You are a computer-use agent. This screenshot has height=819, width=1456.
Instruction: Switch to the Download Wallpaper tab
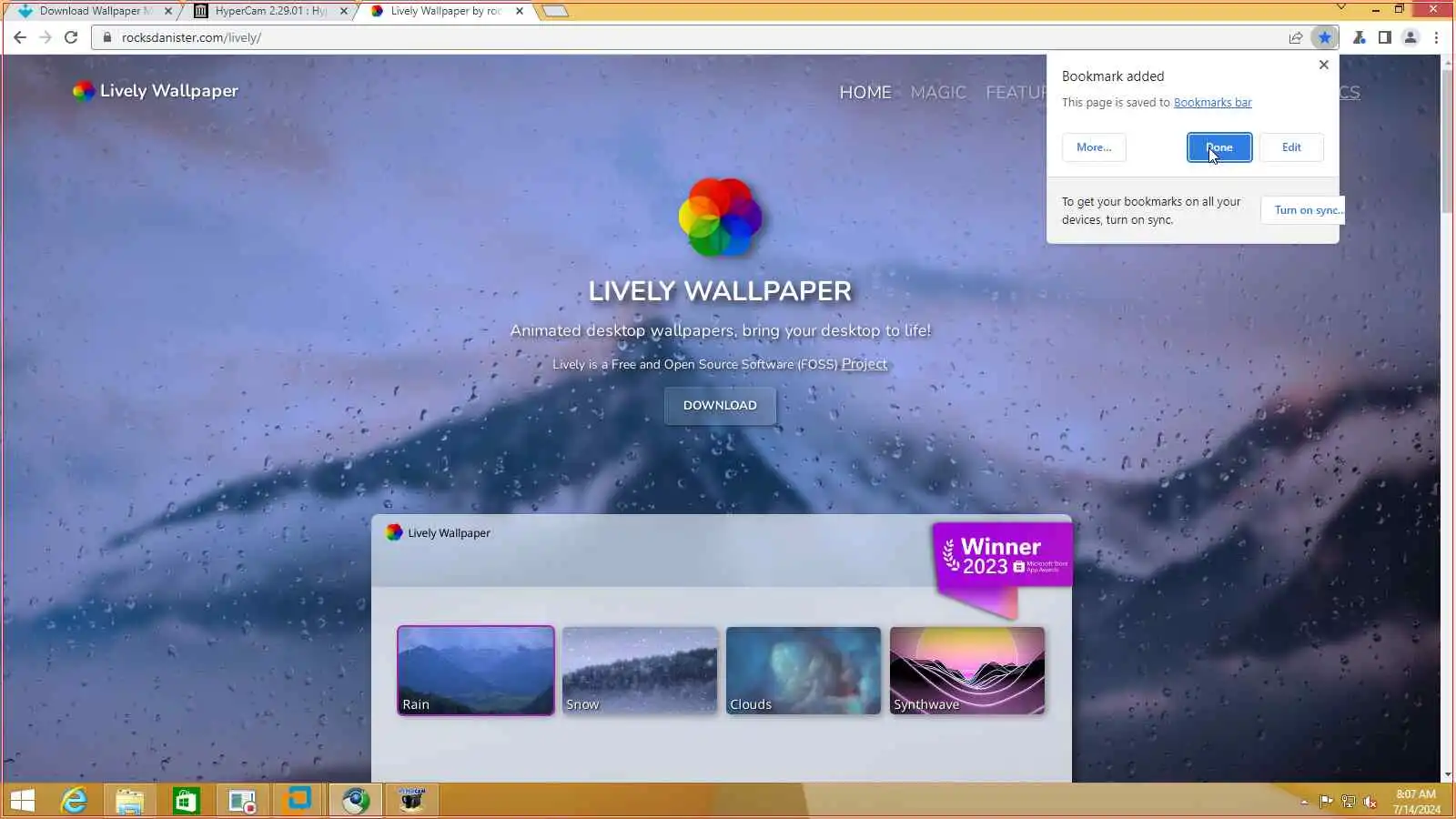tap(96, 11)
